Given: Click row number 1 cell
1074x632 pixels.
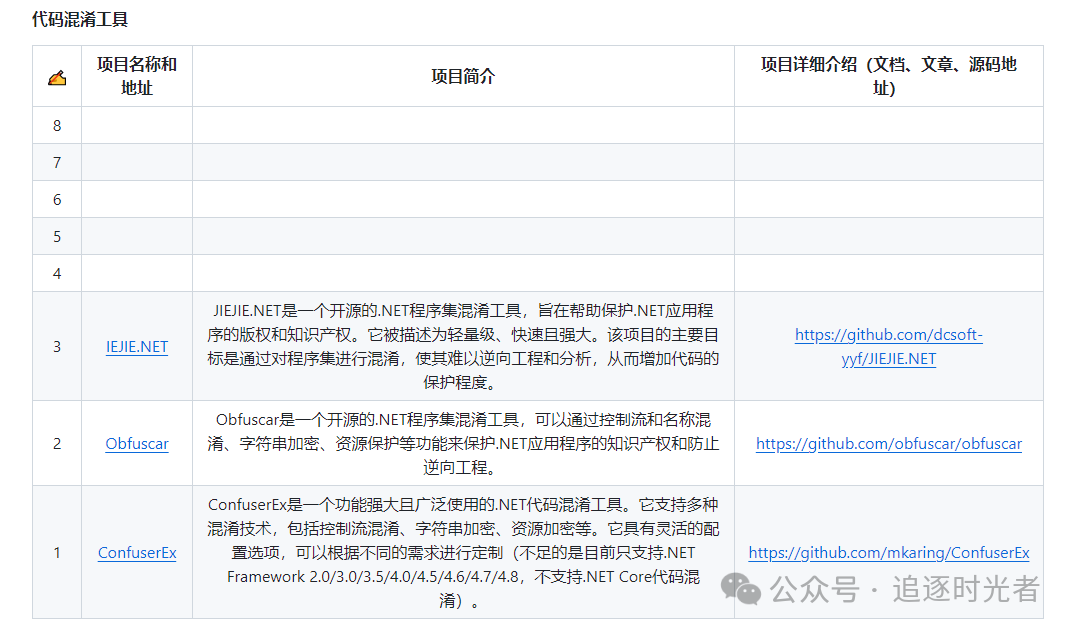Looking at the screenshot, I should tap(57, 553).
